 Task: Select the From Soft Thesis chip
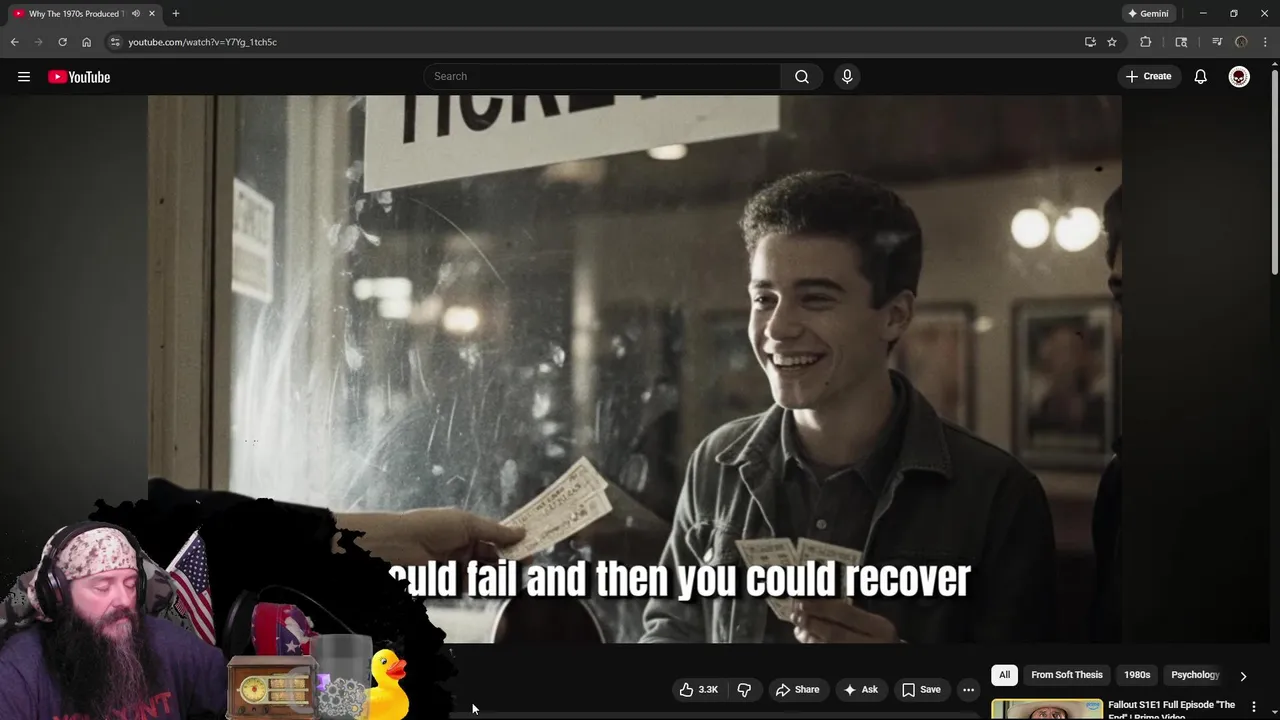1067,675
